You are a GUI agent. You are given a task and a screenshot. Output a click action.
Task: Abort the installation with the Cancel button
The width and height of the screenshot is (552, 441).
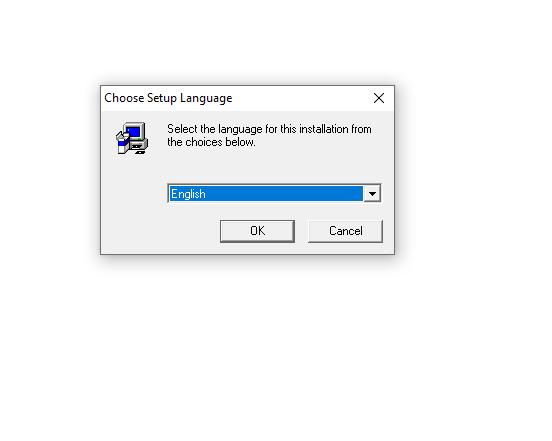point(345,231)
